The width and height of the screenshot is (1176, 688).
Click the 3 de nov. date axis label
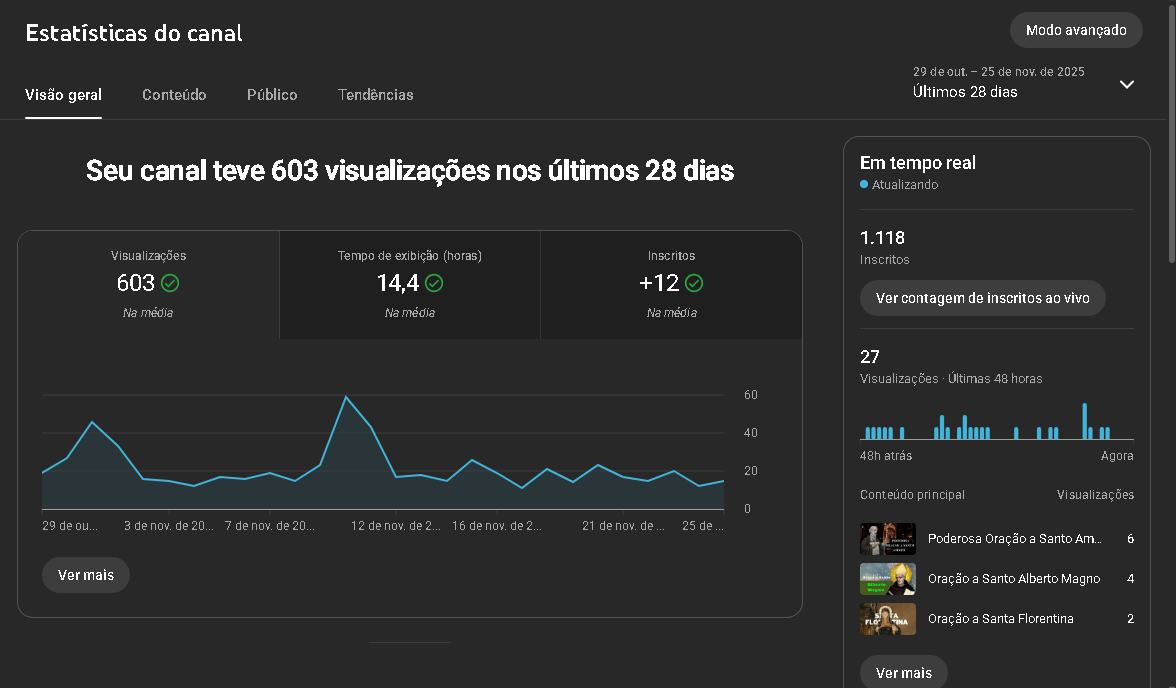click(x=169, y=526)
